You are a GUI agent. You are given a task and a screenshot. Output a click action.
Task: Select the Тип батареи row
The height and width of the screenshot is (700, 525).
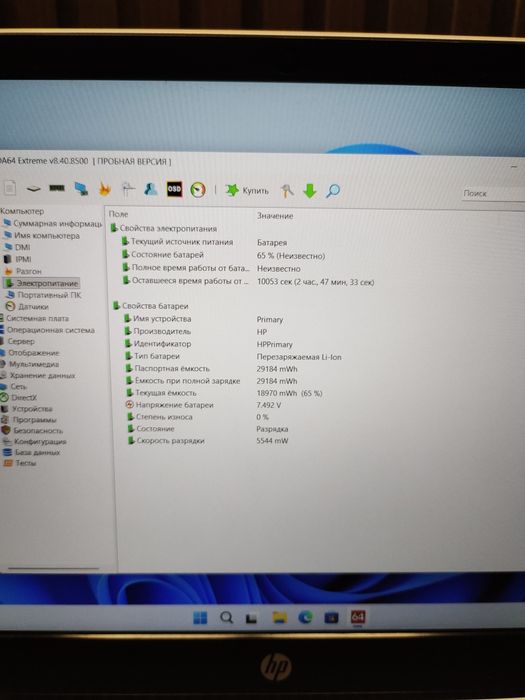(x=152, y=356)
